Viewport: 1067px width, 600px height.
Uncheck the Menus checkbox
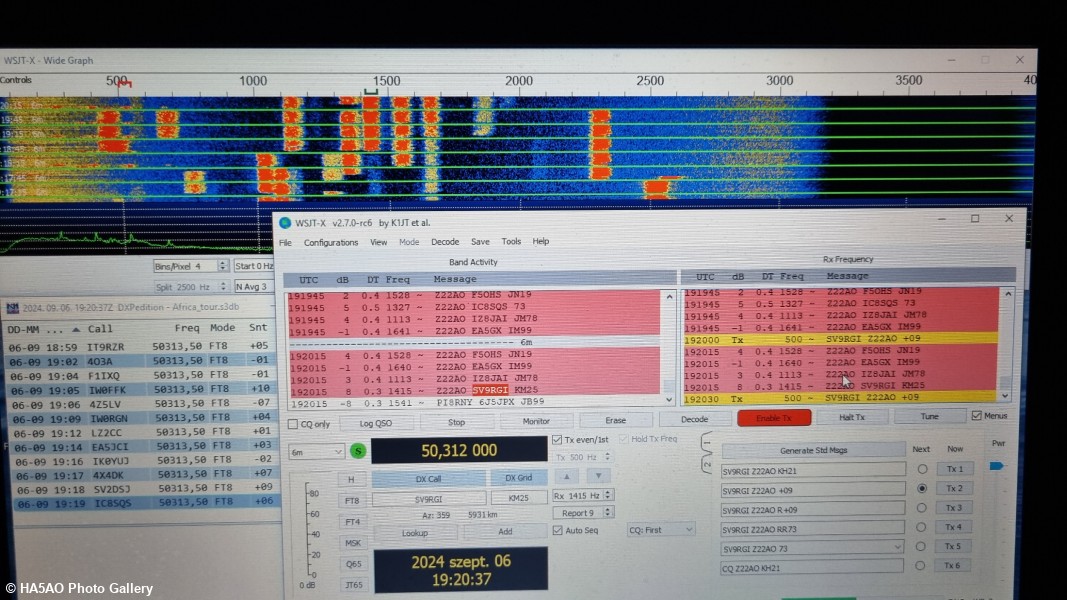[x=976, y=416]
